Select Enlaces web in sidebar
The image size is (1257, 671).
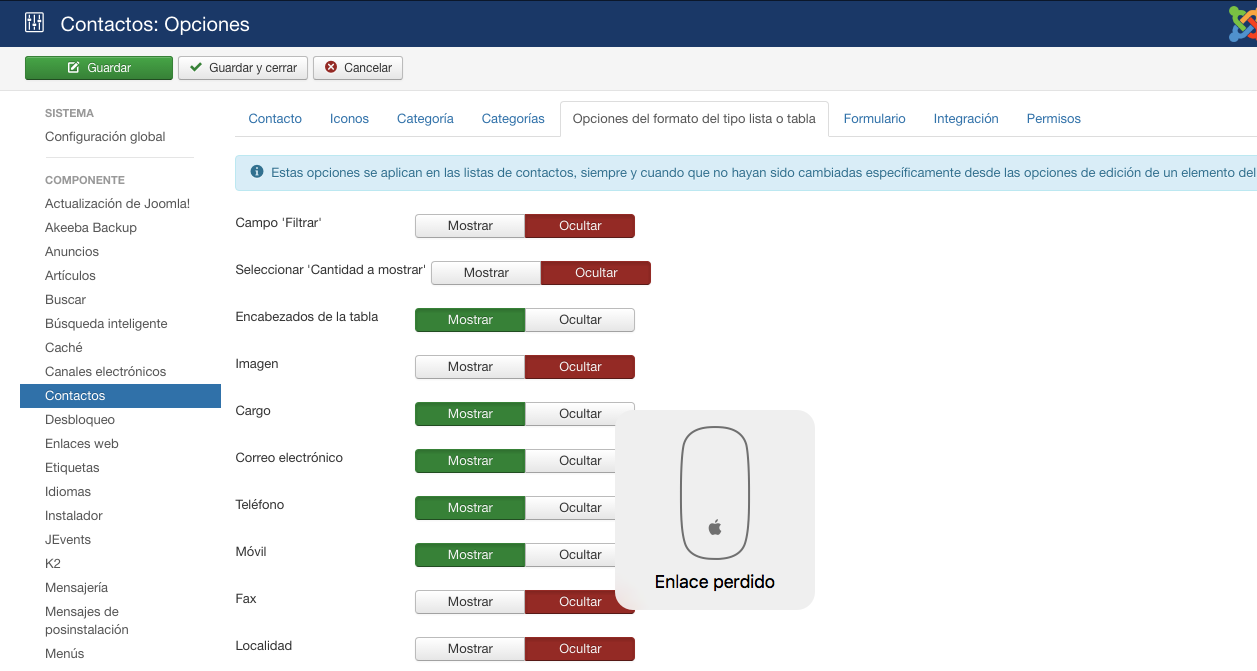pyautogui.click(x=82, y=444)
